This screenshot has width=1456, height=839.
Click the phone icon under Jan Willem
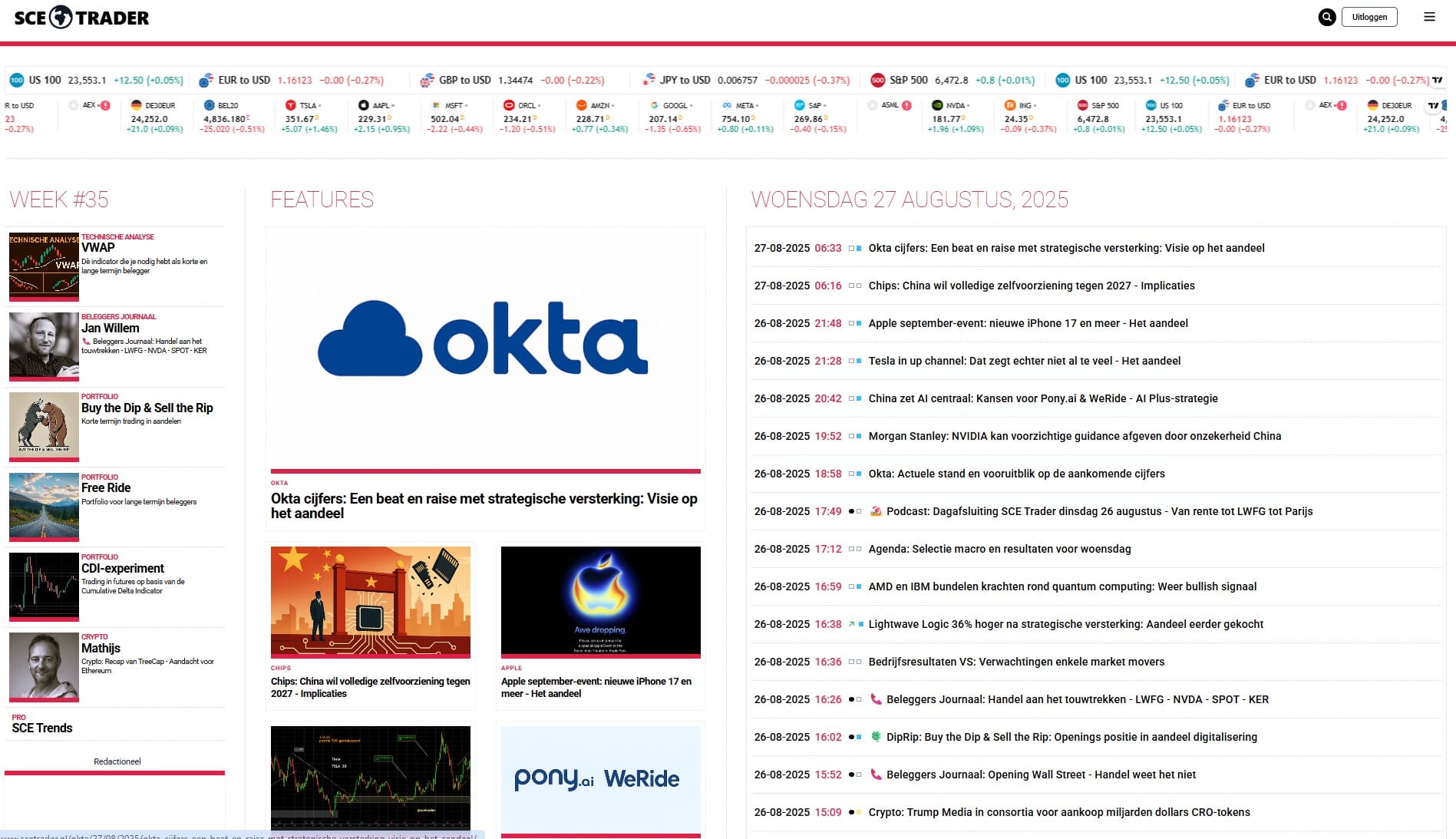click(86, 342)
